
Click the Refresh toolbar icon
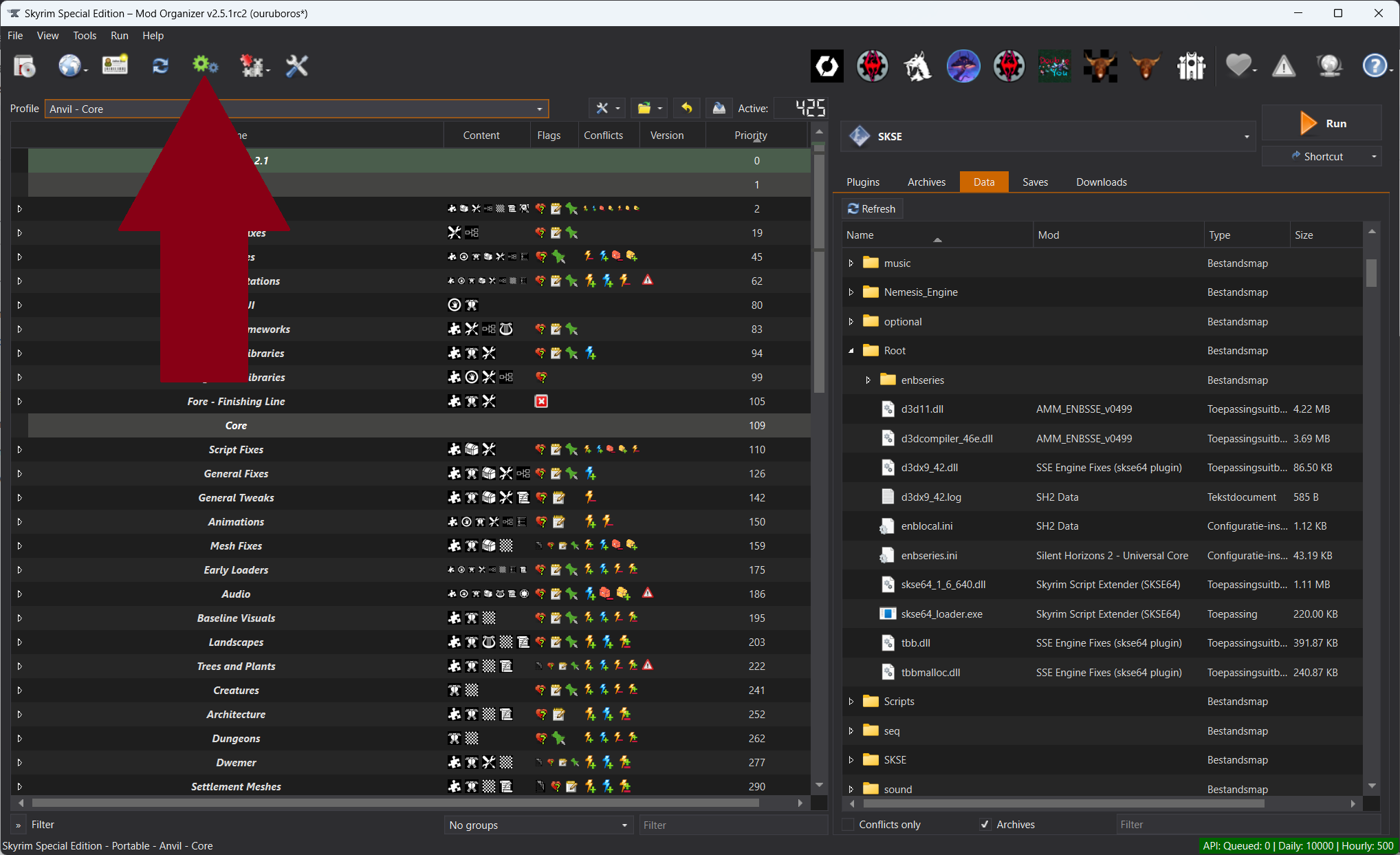click(x=160, y=66)
